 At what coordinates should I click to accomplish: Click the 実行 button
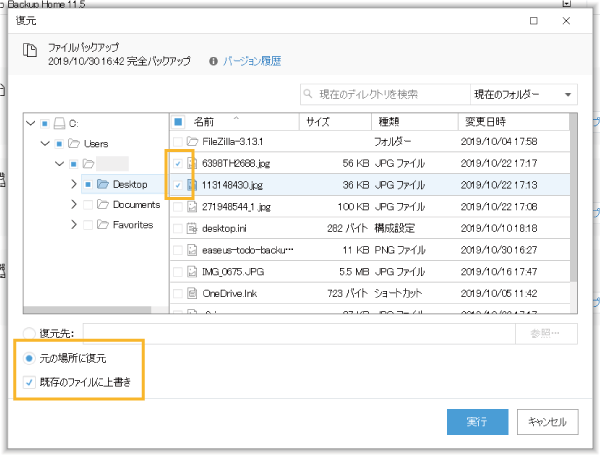click(x=478, y=422)
